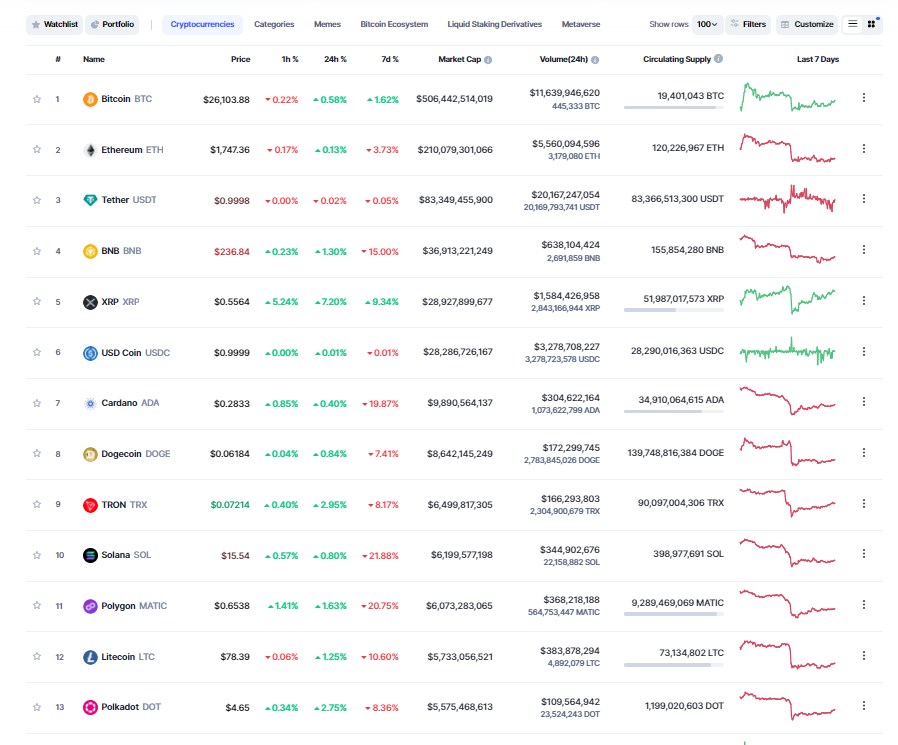898x745 pixels.
Task: Open more options for TRON row
Action: 864,503
